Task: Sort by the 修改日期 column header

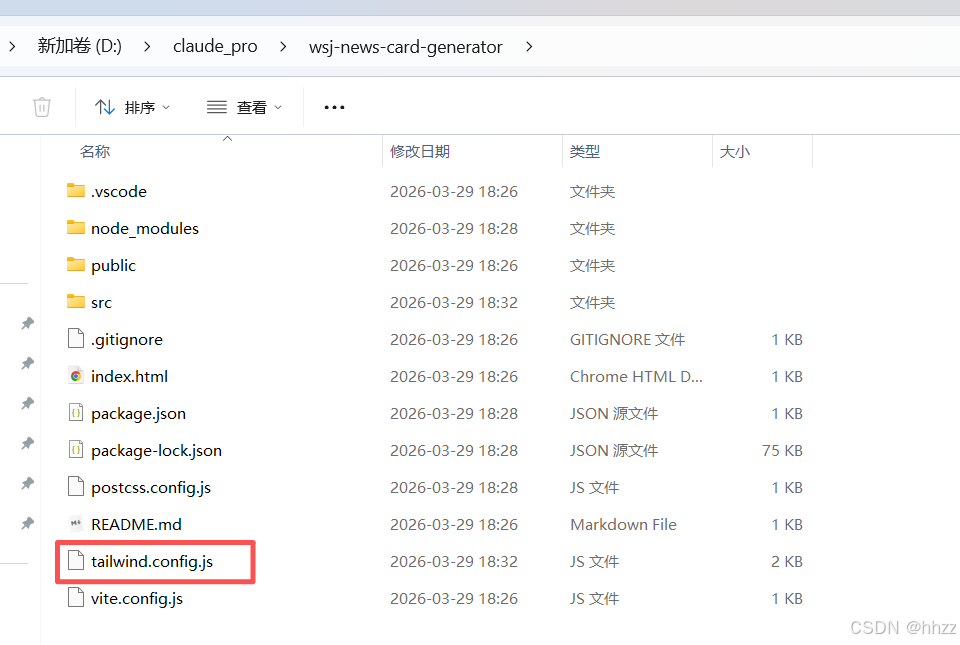Action: 420,151
